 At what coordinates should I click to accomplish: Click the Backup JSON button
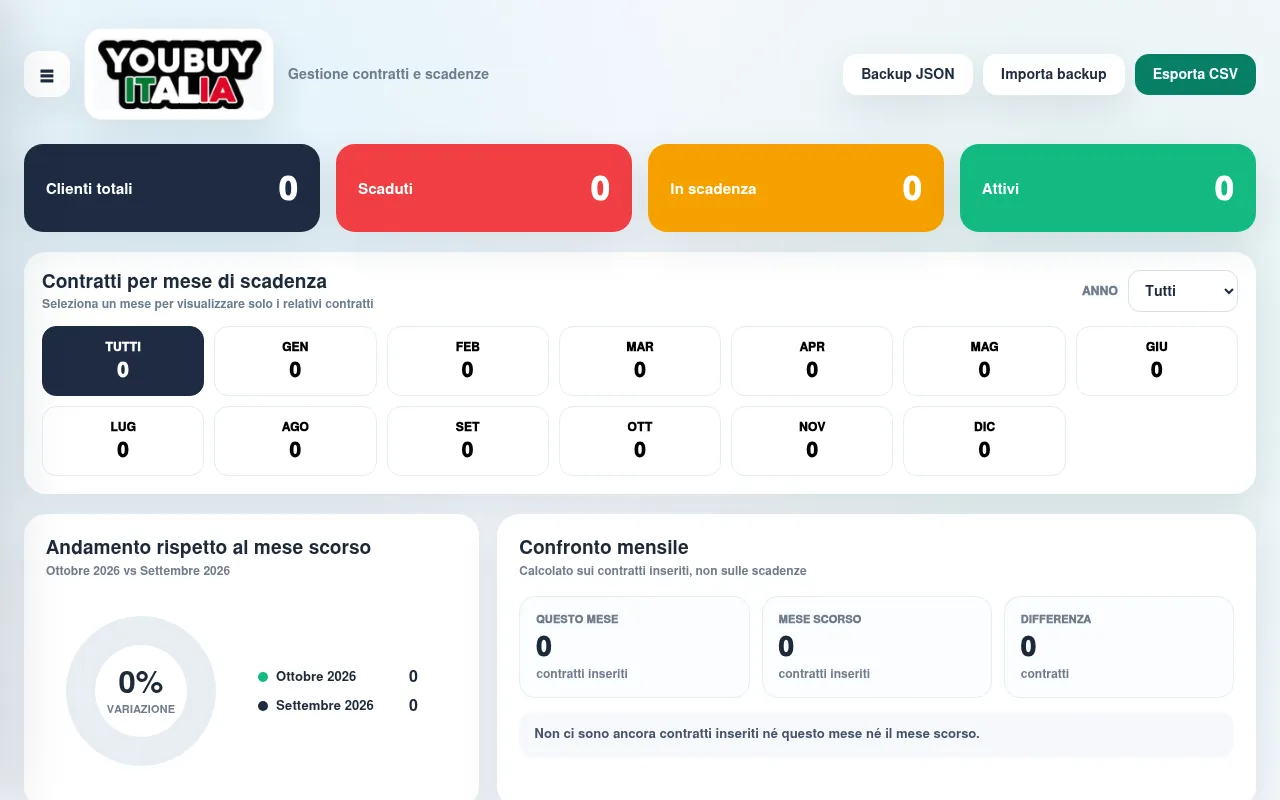908,74
